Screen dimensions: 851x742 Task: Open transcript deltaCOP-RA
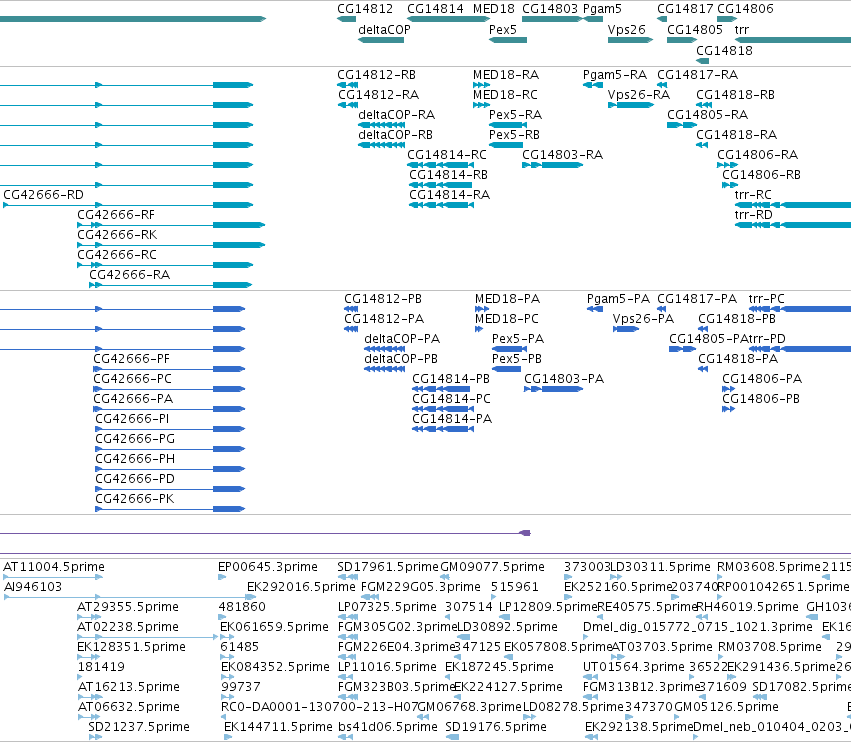[396, 115]
